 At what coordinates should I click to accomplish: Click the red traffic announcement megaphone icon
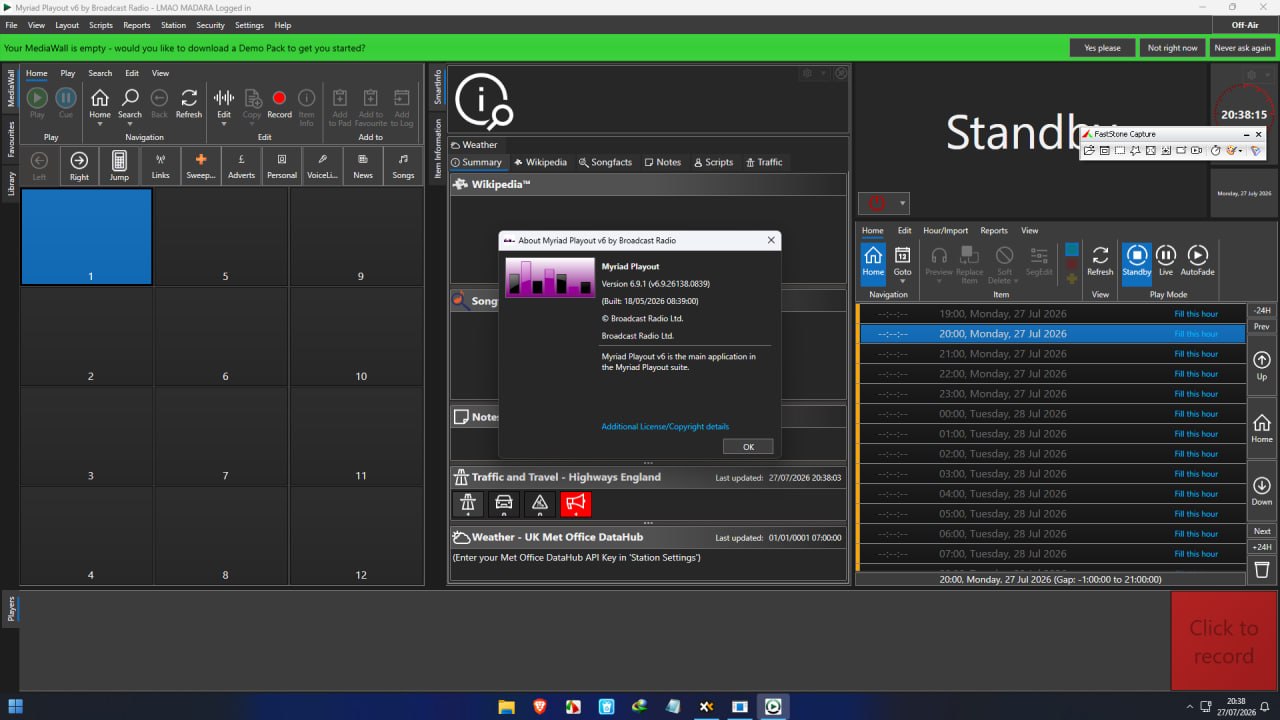[576, 503]
